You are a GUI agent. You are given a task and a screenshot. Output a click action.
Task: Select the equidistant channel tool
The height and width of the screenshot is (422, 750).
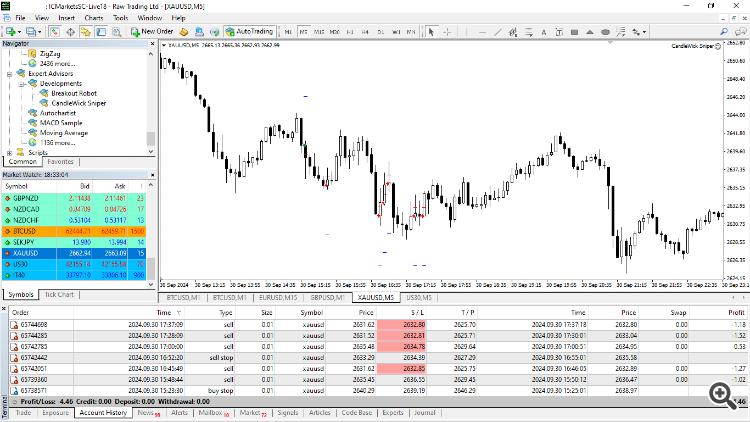click(513, 32)
